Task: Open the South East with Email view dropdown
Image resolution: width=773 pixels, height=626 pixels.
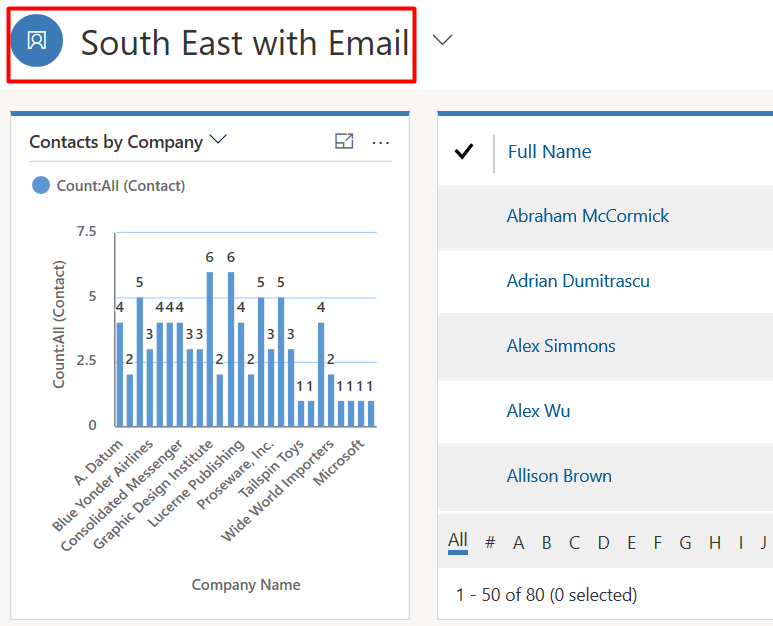Action: 442,40
